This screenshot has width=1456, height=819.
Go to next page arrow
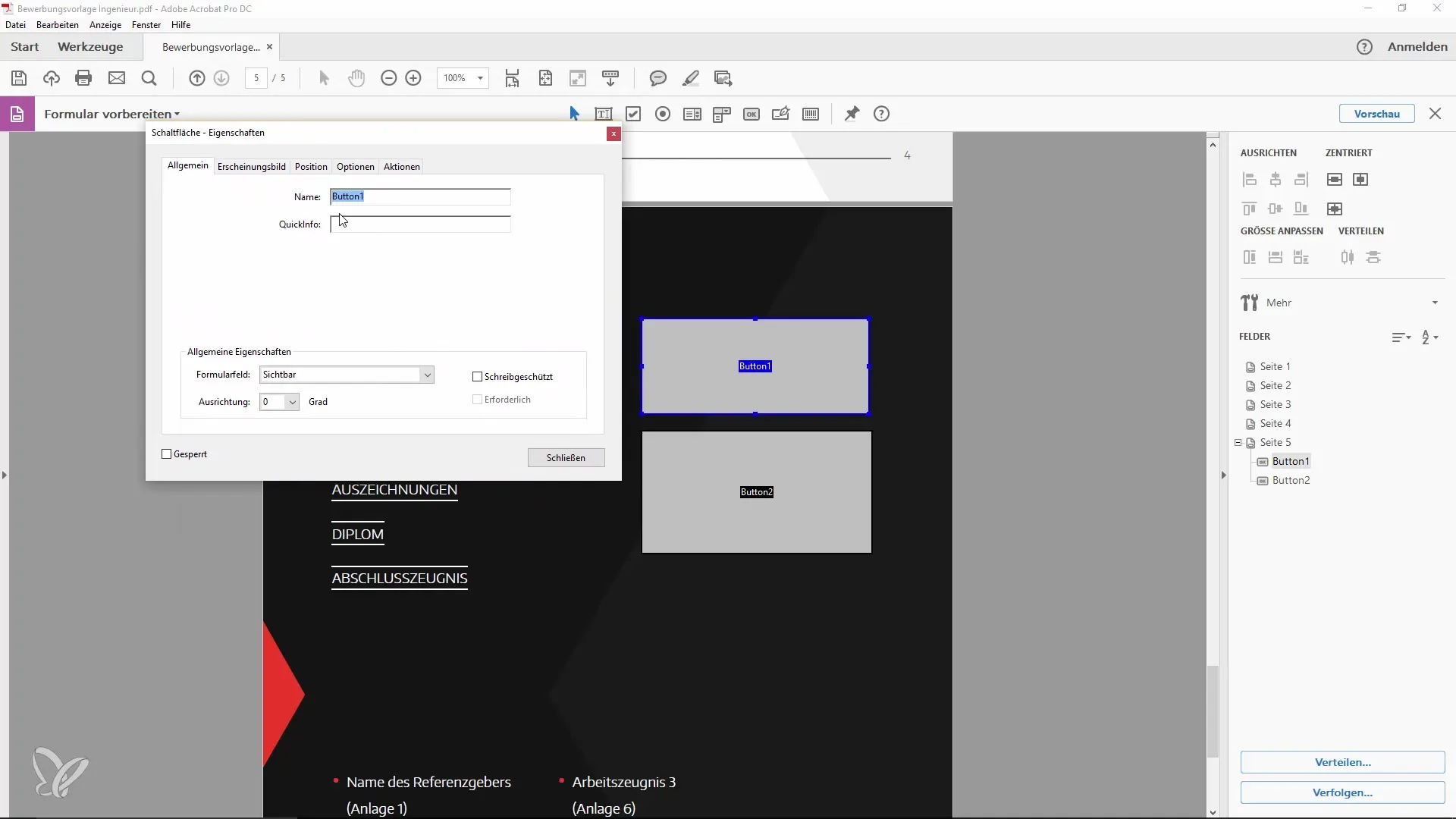pyautogui.click(x=222, y=78)
